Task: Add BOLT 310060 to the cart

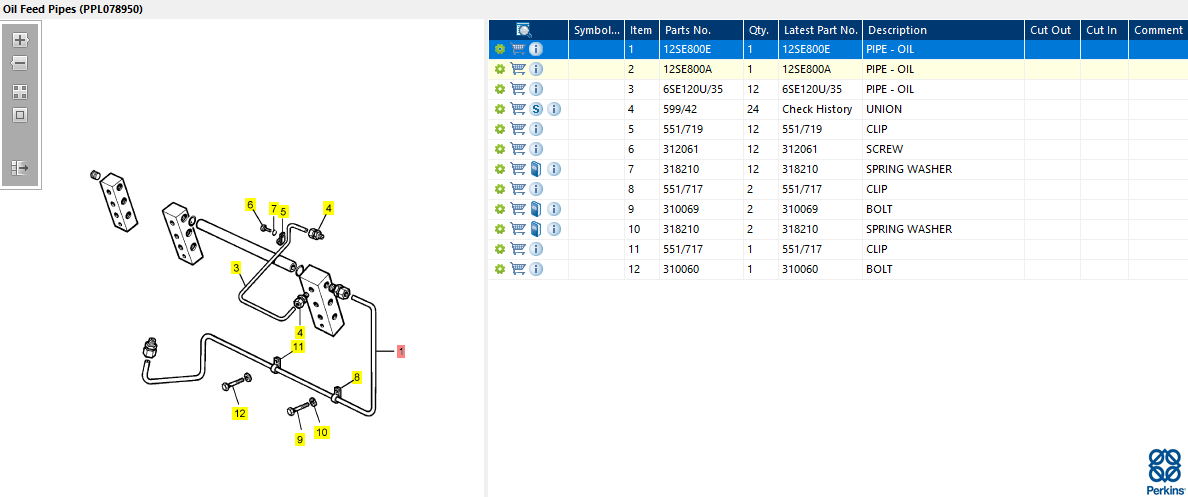Action: tap(518, 269)
